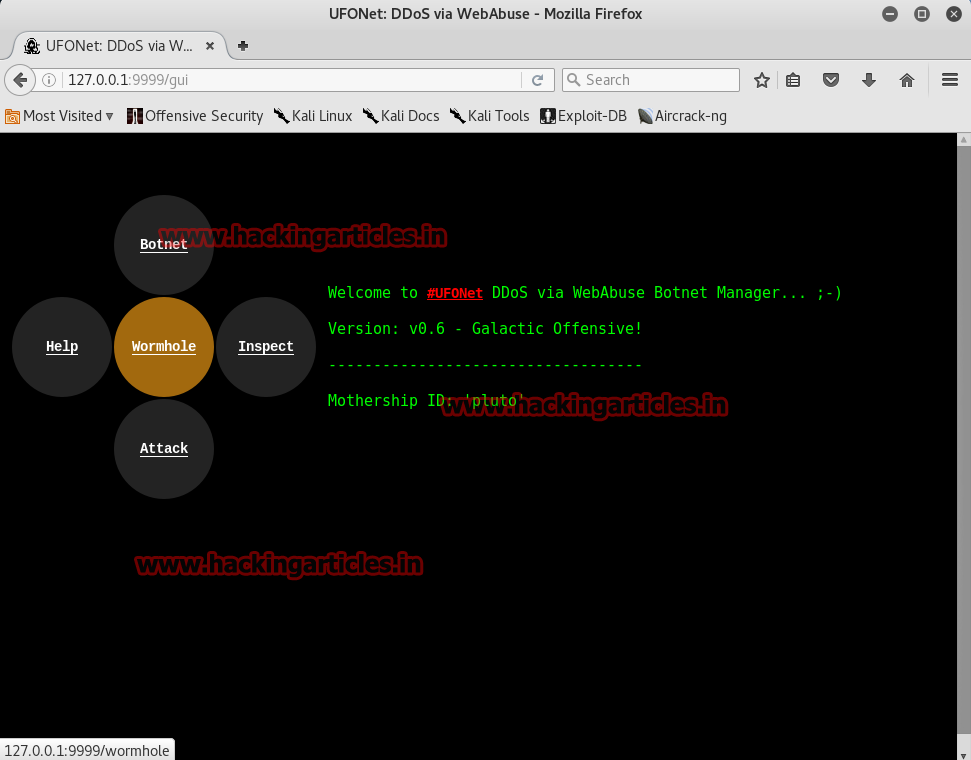The image size is (971, 760).
Task: Open the Firefox hamburger menu
Action: 950,80
